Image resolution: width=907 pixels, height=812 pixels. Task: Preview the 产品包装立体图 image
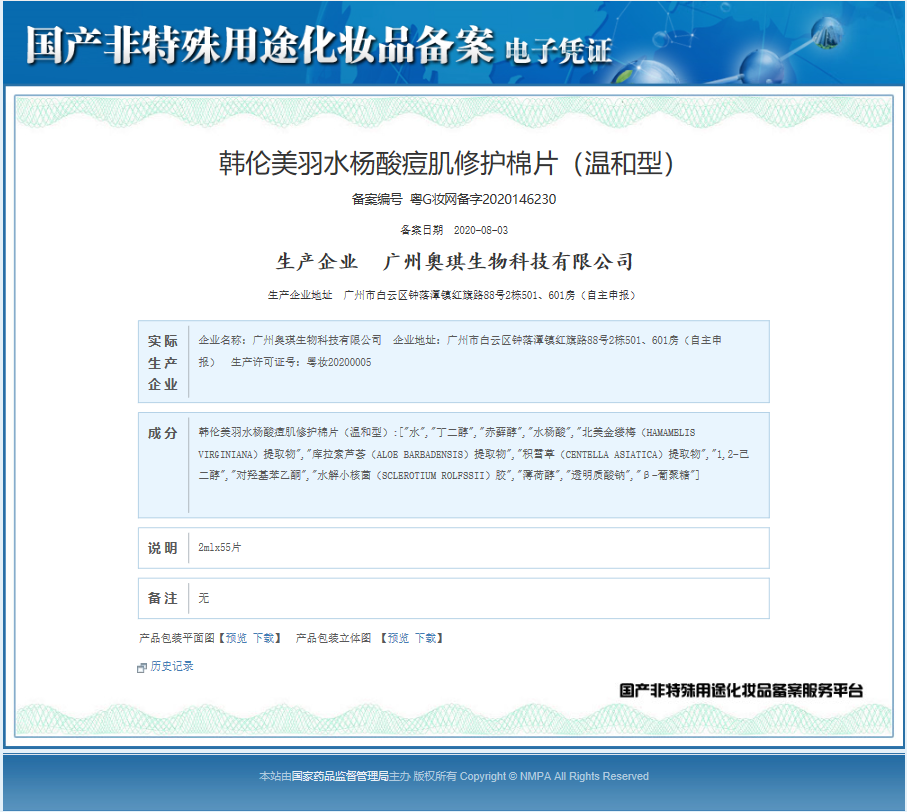(x=398, y=638)
